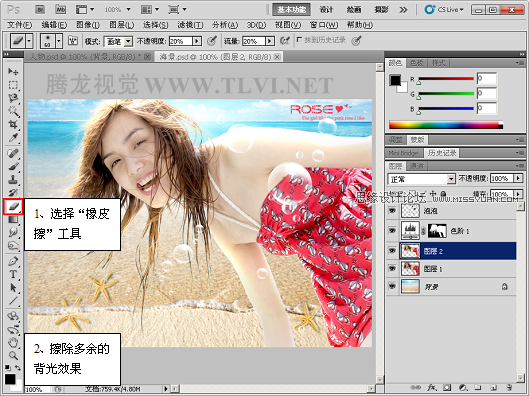Open the opacity slider arrow in options bar
The width and height of the screenshot is (529, 396).
(x=197, y=41)
